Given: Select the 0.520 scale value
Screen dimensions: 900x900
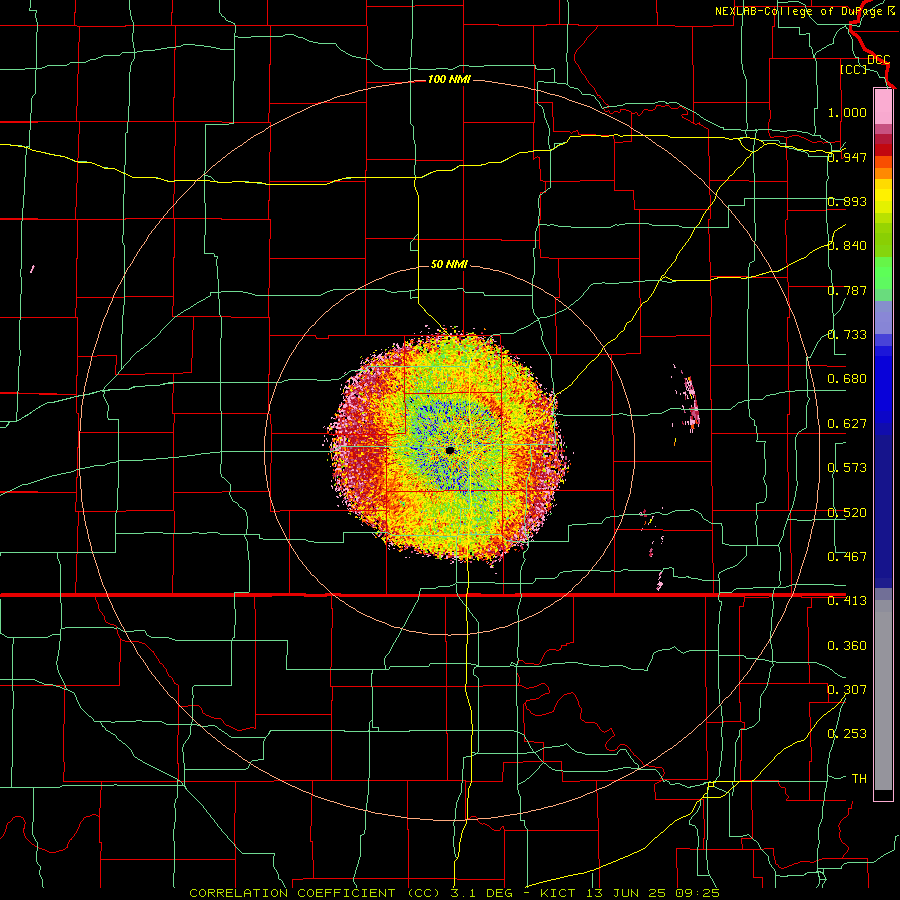Looking at the screenshot, I should tap(847, 513).
